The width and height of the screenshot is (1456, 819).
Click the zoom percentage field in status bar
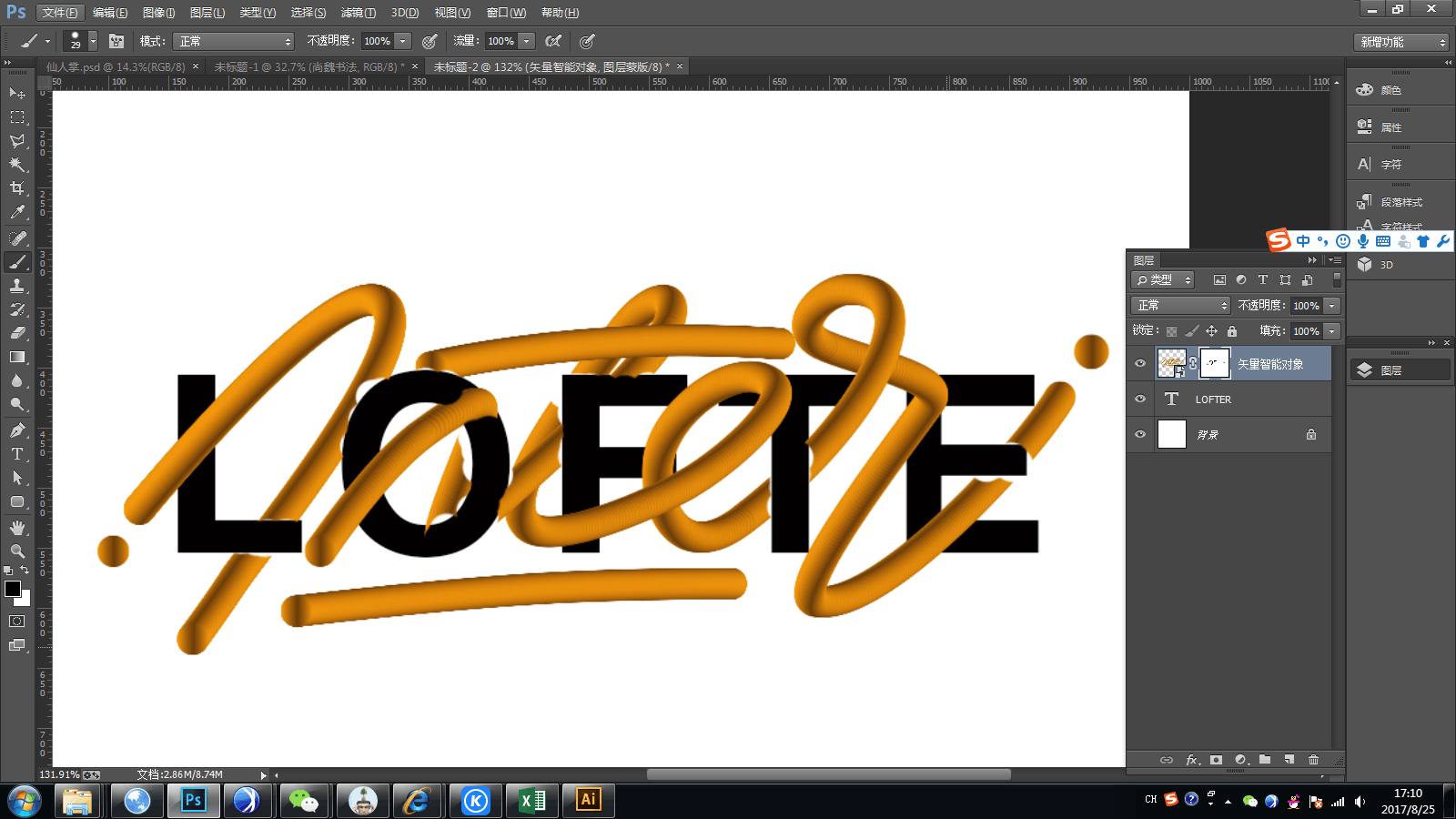[60, 774]
